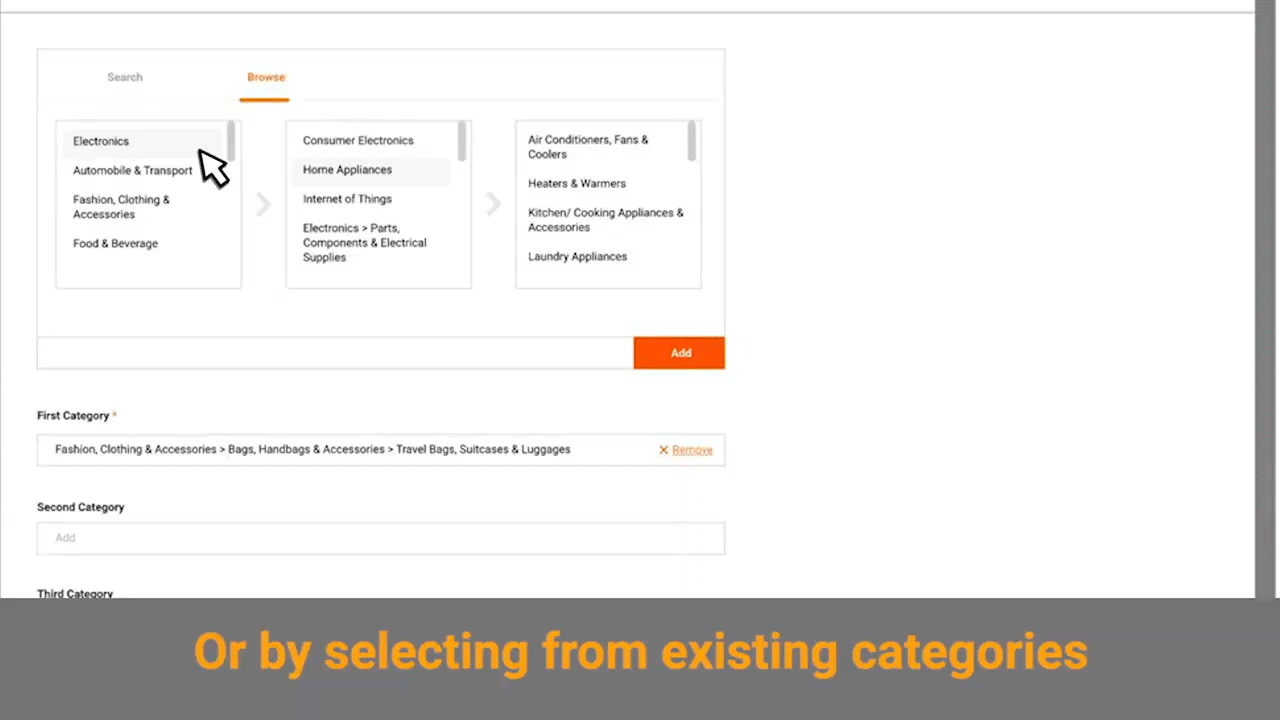Click the Add field under Second Category
This screenshot has height=720, width=1280.
380,537
